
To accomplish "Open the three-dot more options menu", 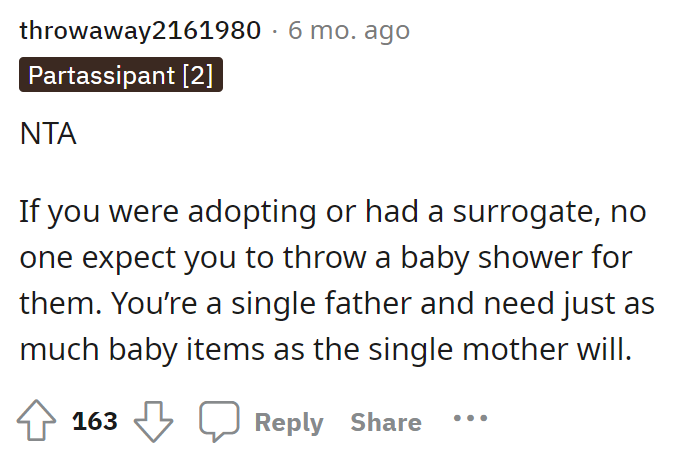I will [470, 419].
